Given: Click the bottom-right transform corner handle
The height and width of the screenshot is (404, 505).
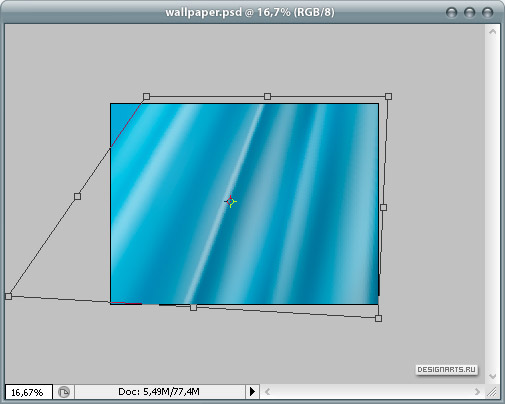Looking at the screenshot, I should click(378, 318).
